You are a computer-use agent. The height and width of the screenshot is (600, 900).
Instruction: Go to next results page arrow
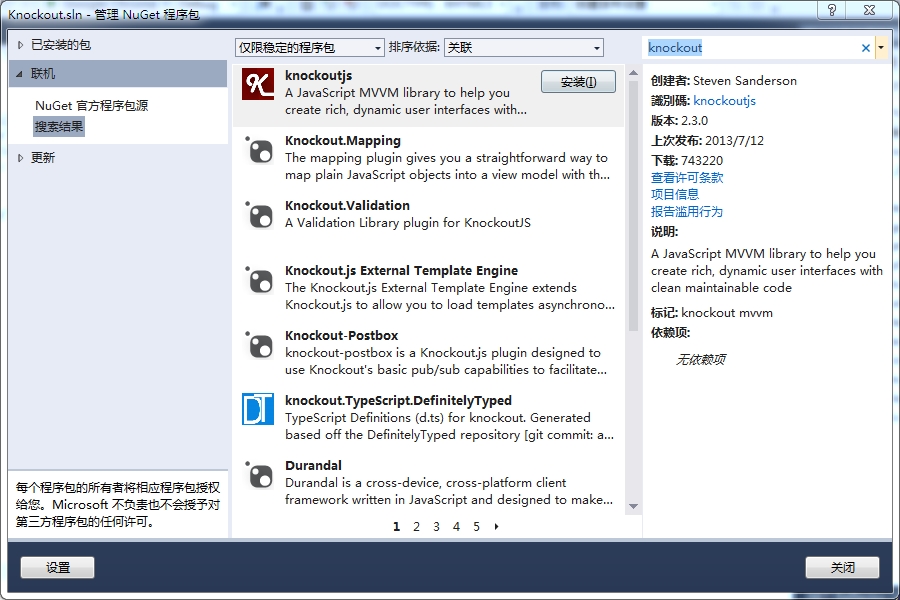[496, 527]
